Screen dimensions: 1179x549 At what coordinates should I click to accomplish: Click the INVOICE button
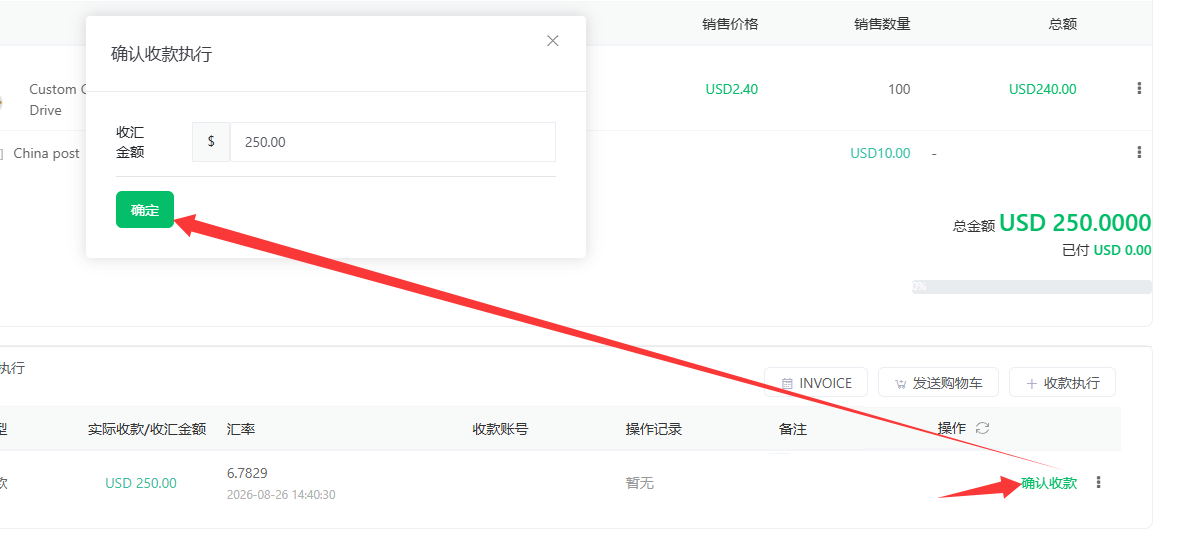click(816, 383)
